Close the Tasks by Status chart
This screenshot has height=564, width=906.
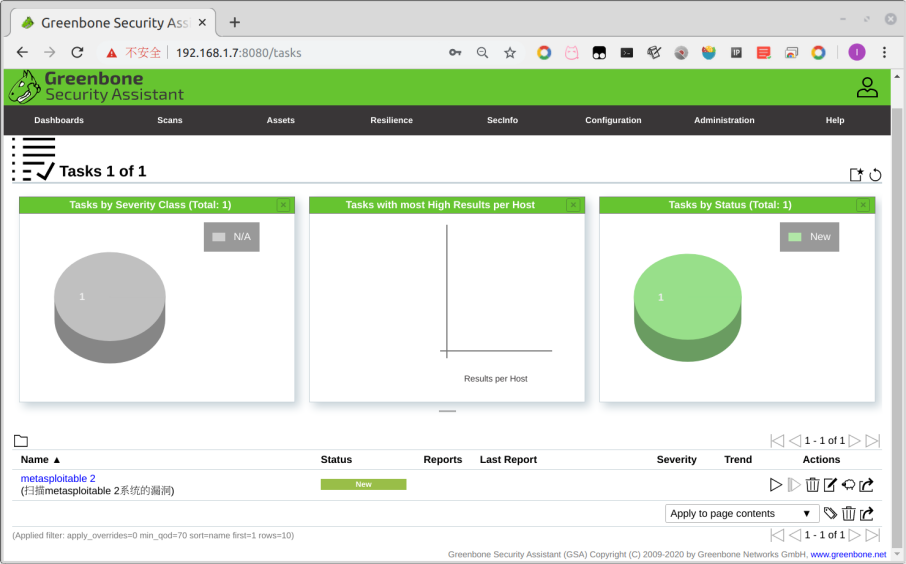pos(863,205)
